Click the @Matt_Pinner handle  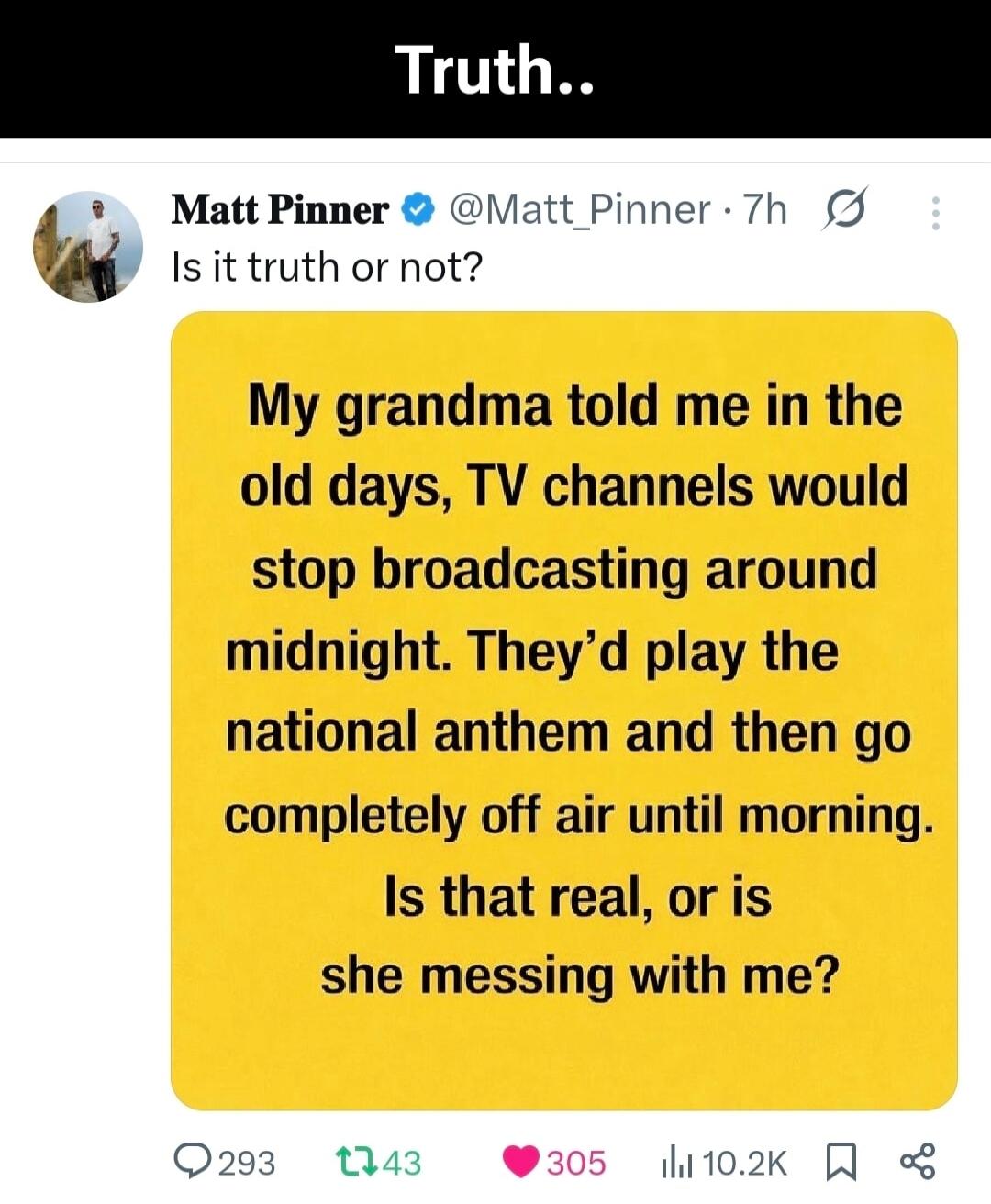[585, 209]
